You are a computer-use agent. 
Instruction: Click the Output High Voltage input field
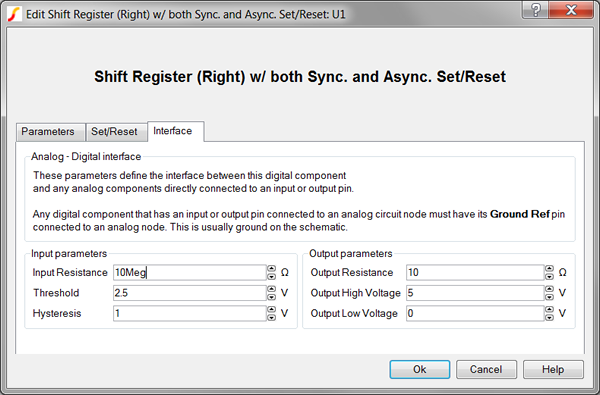click(x=475, y=293)
